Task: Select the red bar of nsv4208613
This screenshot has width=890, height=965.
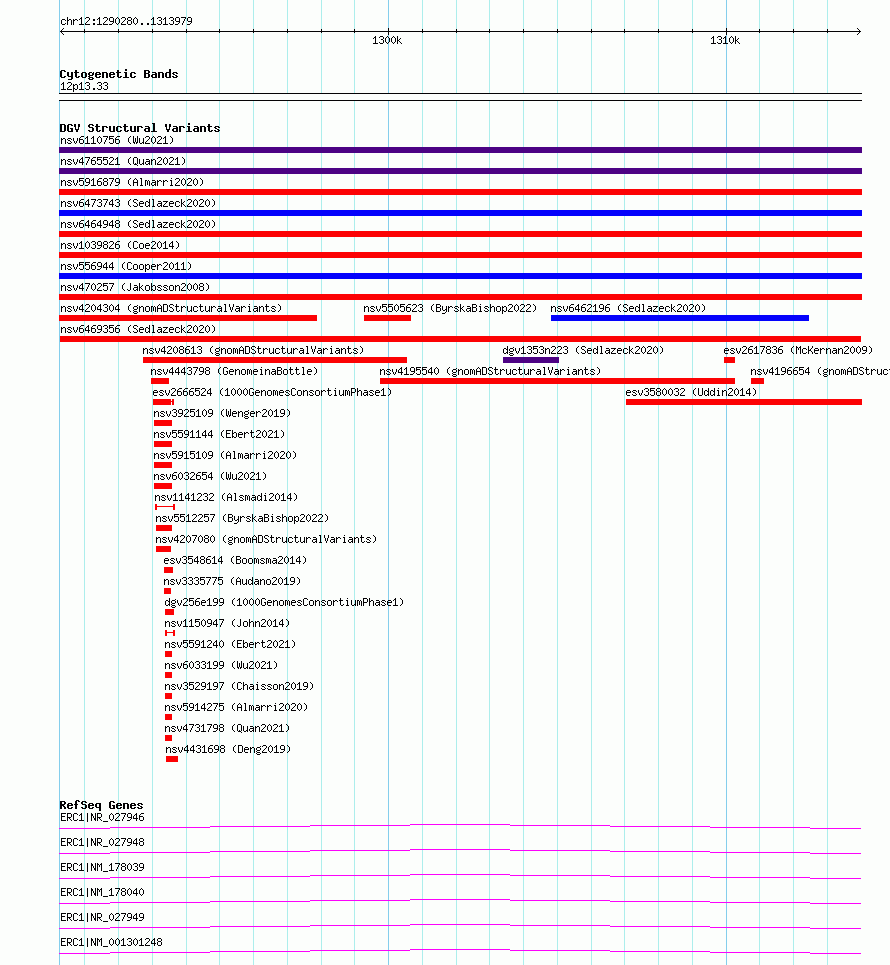Action: click(x=275, y=360)
